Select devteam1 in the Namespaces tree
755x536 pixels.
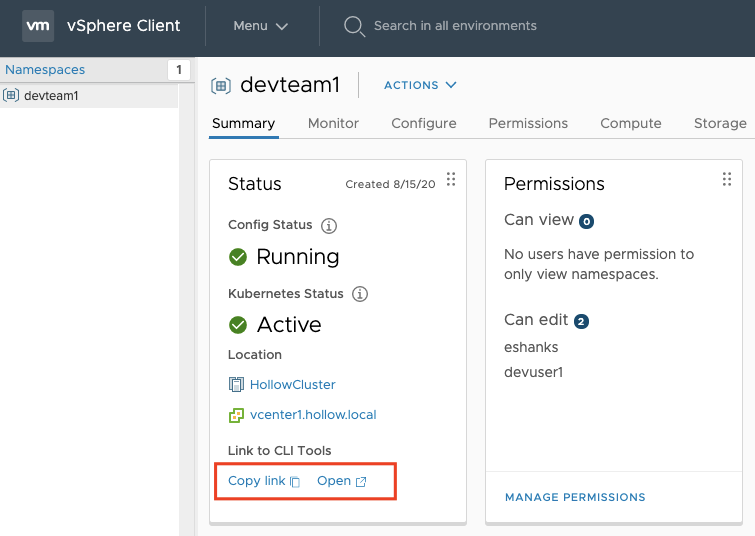click(x=51, y=96)
